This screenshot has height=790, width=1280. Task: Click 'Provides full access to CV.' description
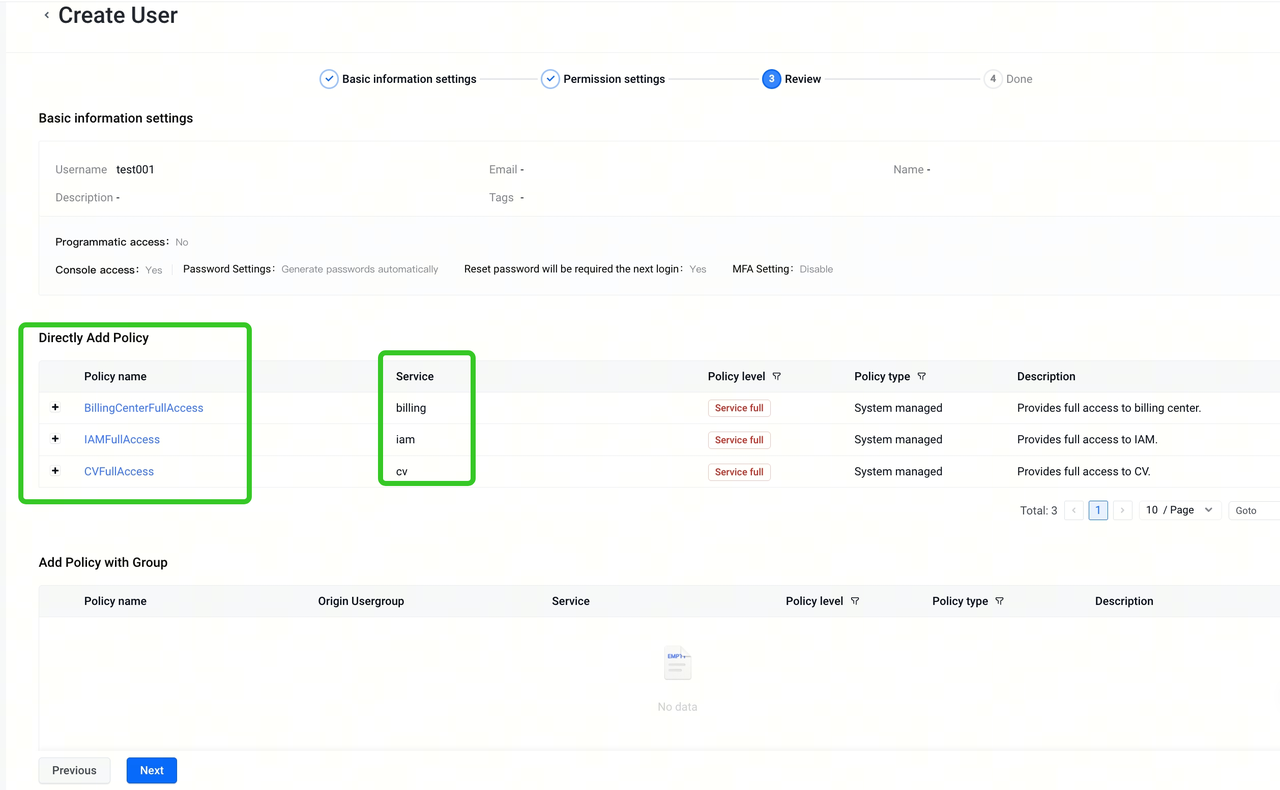pos(1084,471)
